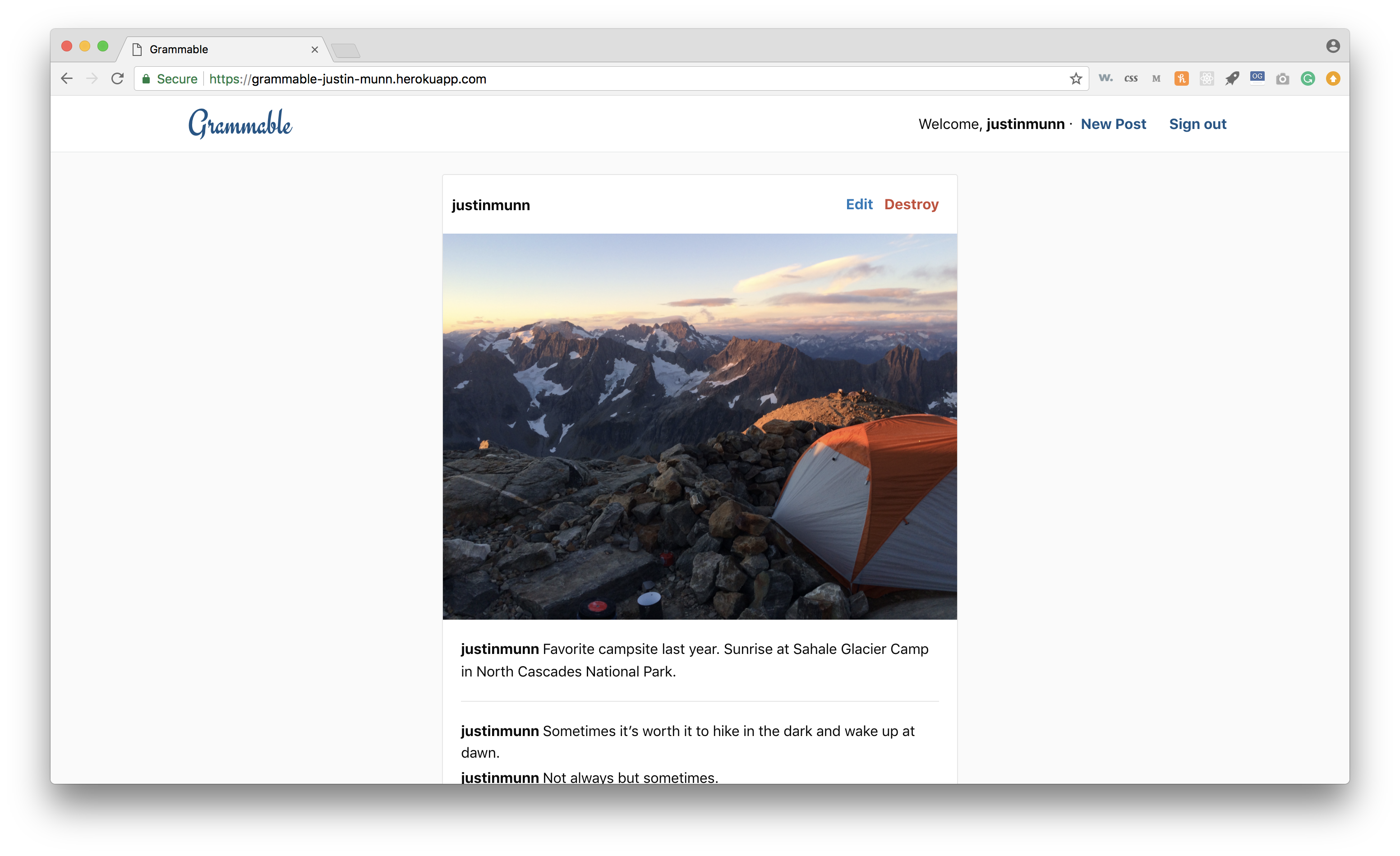Click the M extension icon
Screen dimensions: 1400x856
point(1156,79)
